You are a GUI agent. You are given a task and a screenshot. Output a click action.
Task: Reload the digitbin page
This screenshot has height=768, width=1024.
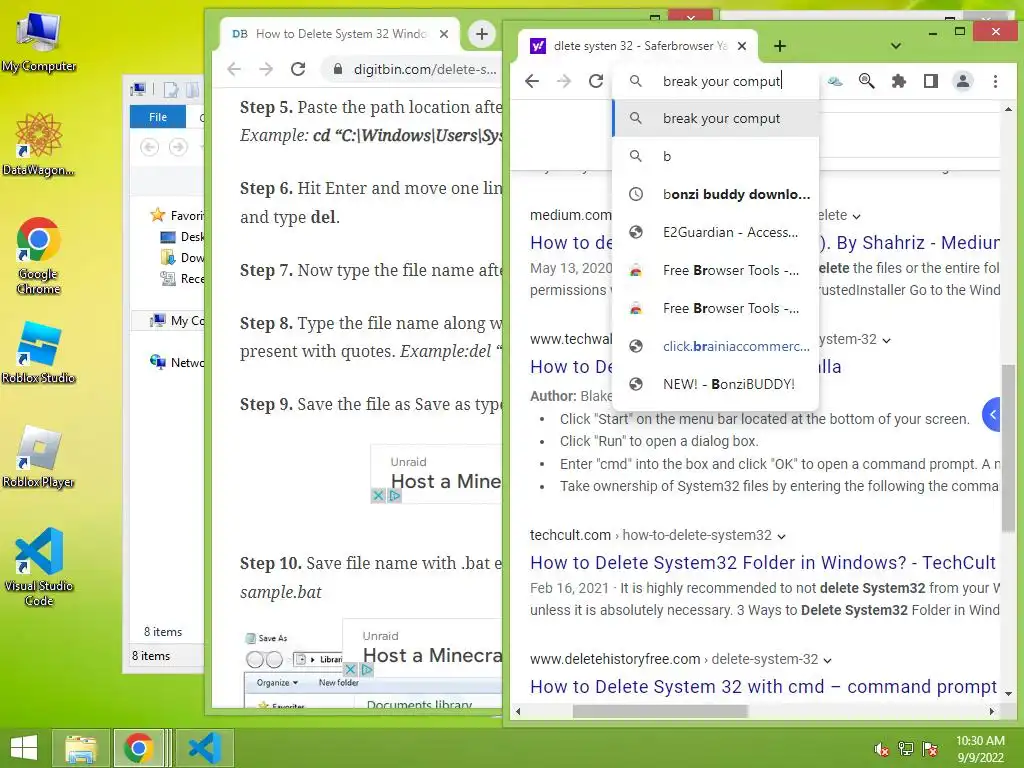pyautogui.click(x=298, y=69)
